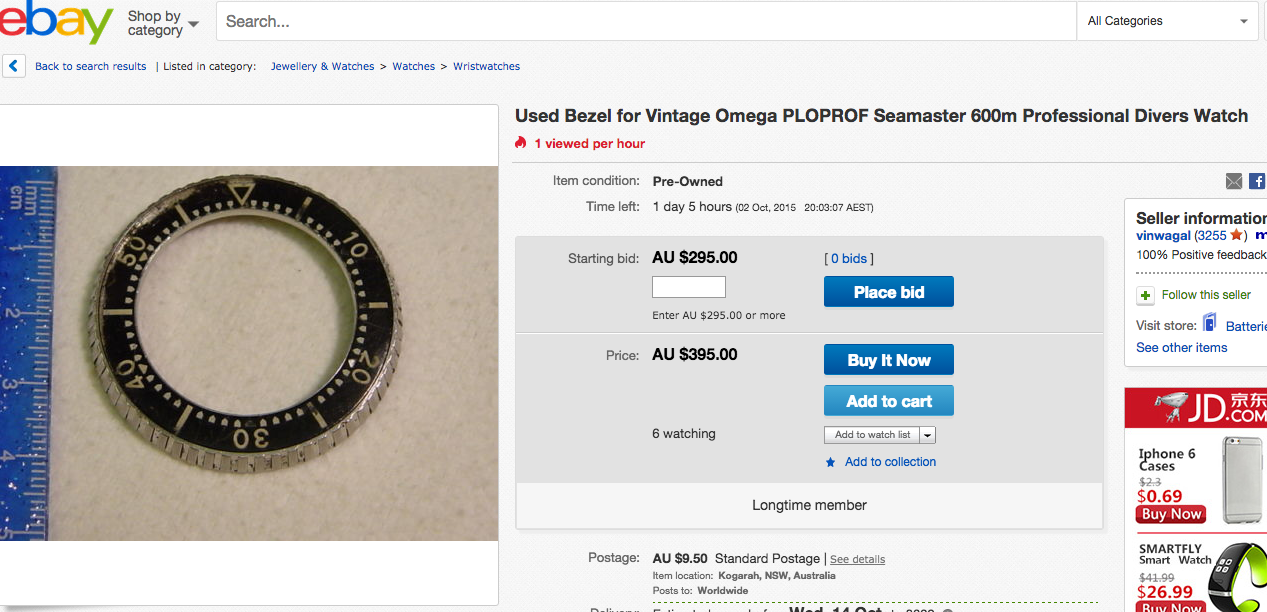
Task: Click the back arrow icon
Action: (x=14, y=66)
